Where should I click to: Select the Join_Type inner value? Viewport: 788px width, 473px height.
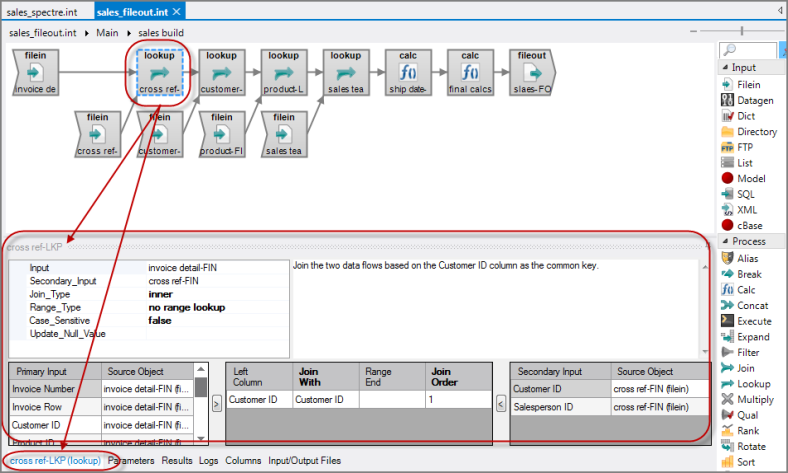[x=218, y=294]
